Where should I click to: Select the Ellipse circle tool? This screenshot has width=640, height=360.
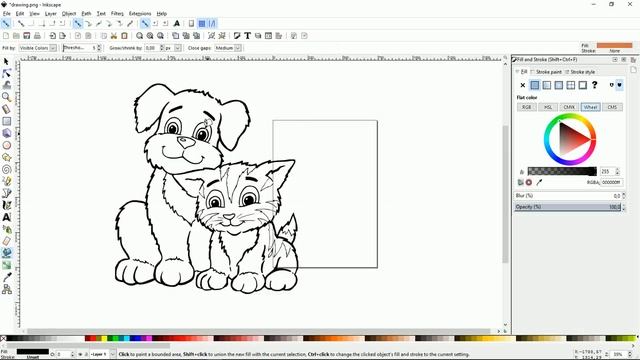pyautogui.click(x=6, y=145)
